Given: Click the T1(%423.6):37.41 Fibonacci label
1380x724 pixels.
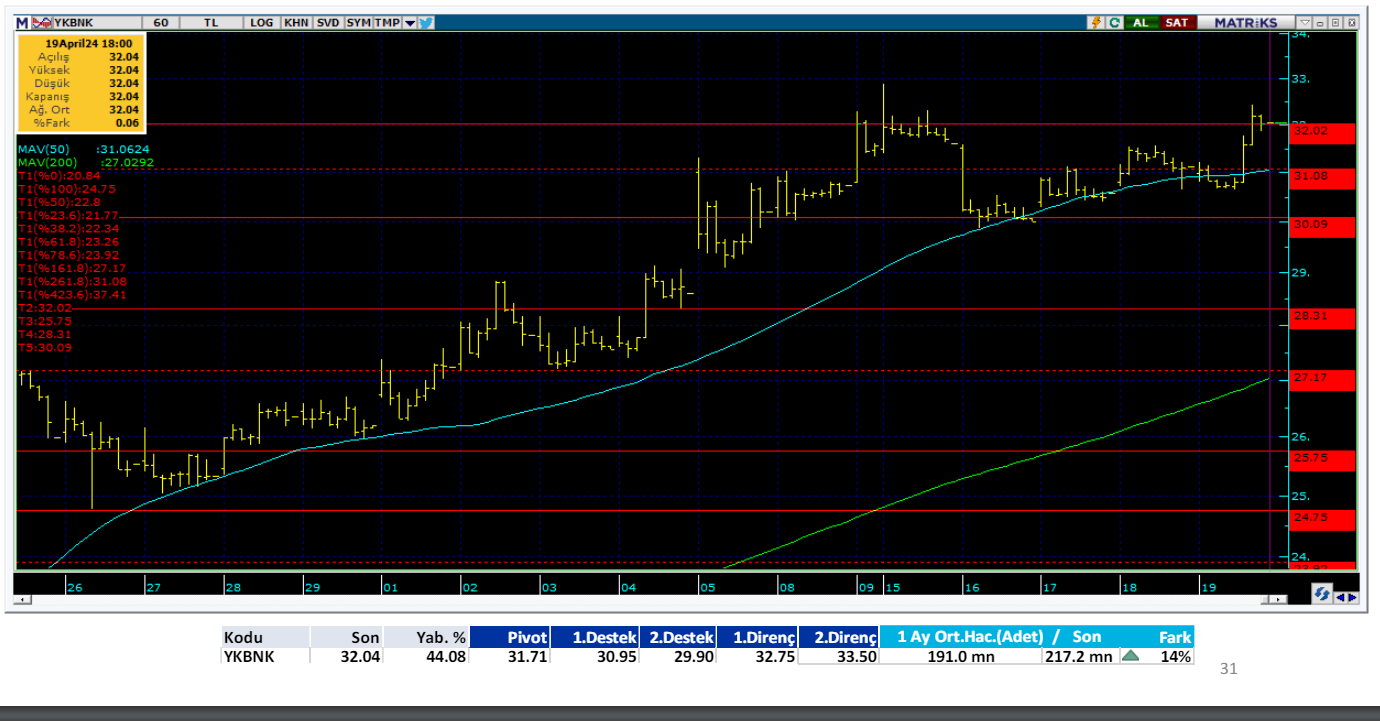Looking at the screenshot, I should coord(72,295).
